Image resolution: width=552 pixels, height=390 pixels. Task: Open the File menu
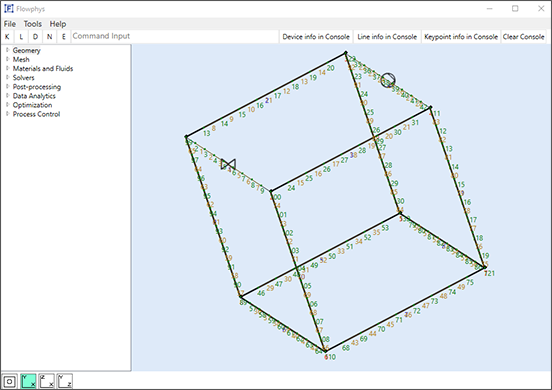pos(10,24)
